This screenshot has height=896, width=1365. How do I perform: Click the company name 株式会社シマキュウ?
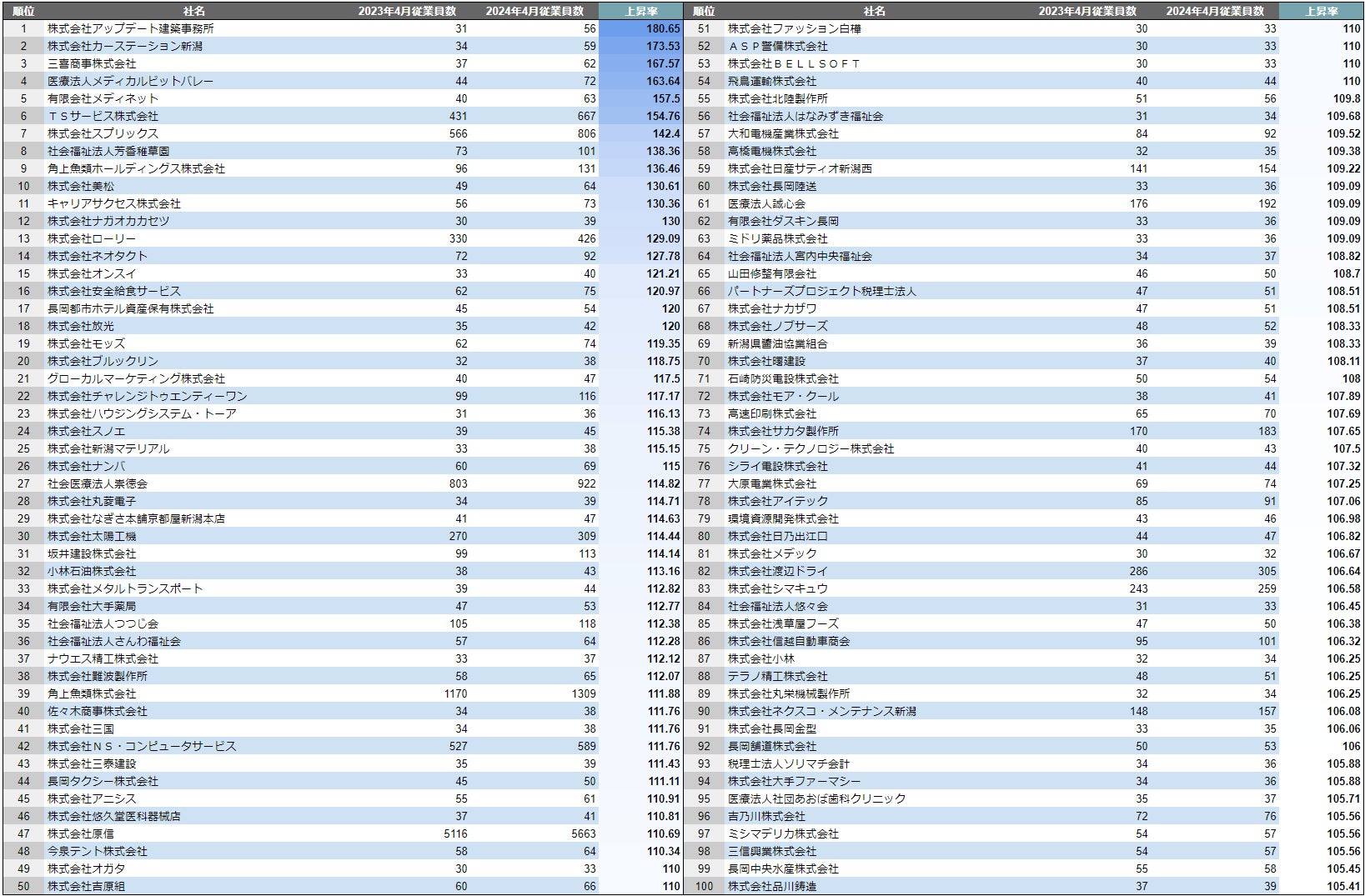pos(777,588)
